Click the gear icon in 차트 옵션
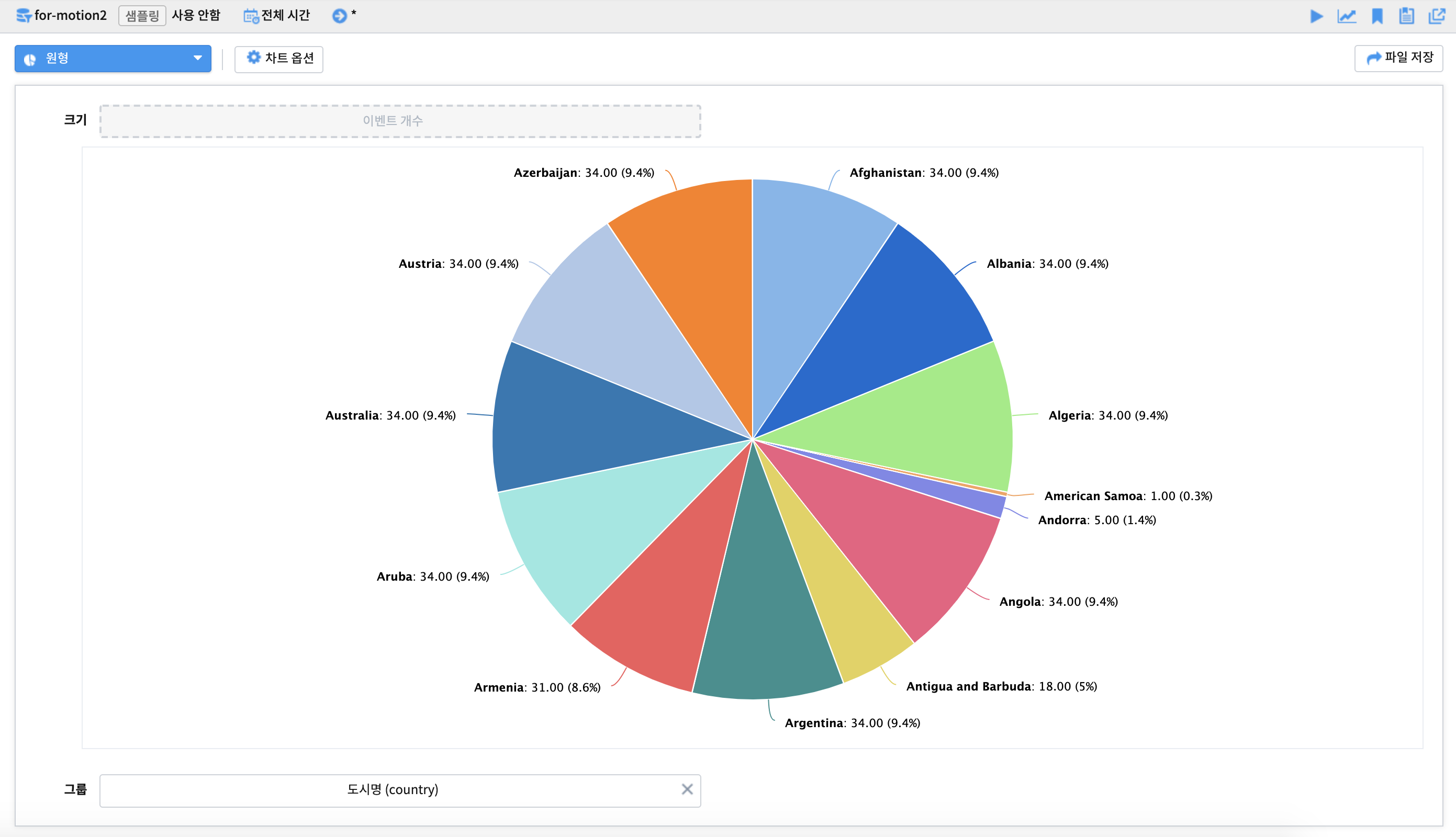The width and height of the screenshot is (1456, 837). click(254, 57)
